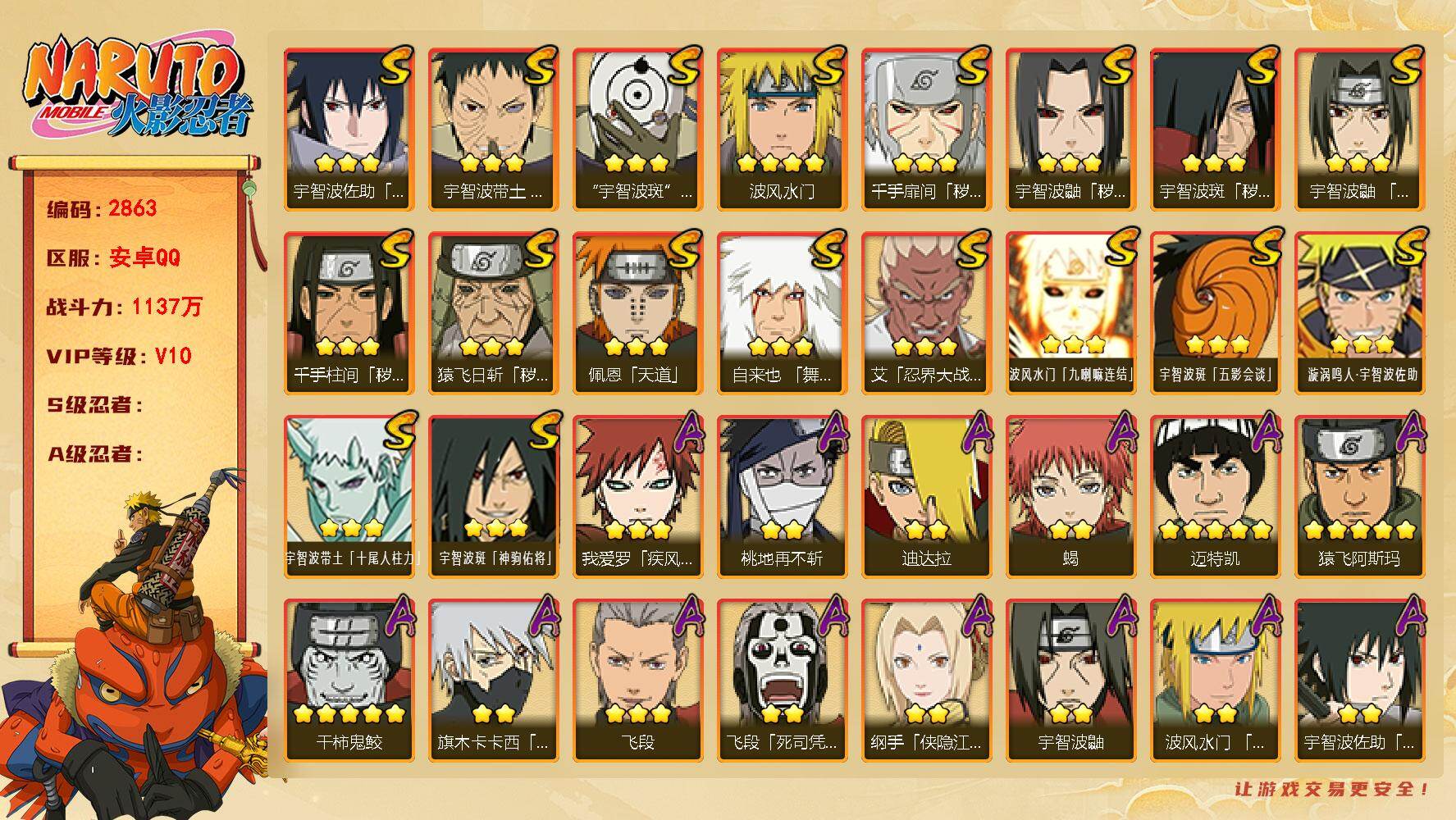The image size is (1456, 820).
Task: Select the 波风水门 S-rank ninja card
Action: click(782, 130)
